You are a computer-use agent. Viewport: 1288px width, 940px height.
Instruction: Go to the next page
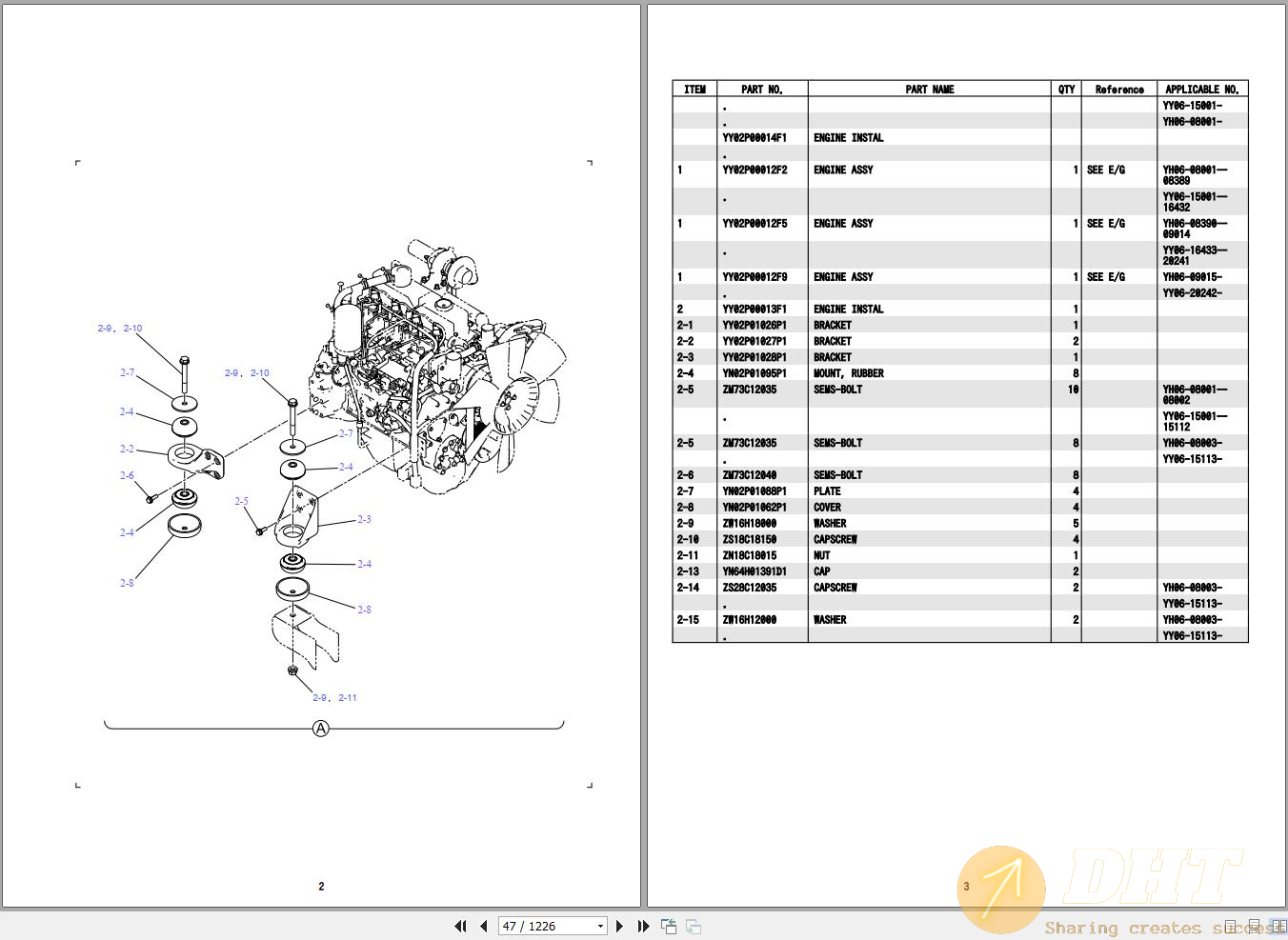tap(620, 926)
